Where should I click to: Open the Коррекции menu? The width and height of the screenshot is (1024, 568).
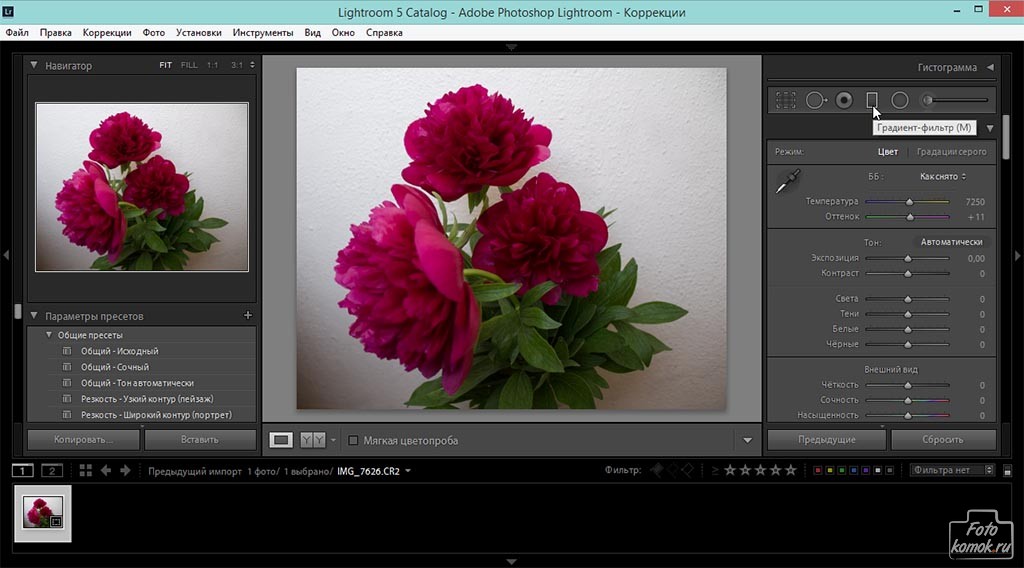pos(107,32)
